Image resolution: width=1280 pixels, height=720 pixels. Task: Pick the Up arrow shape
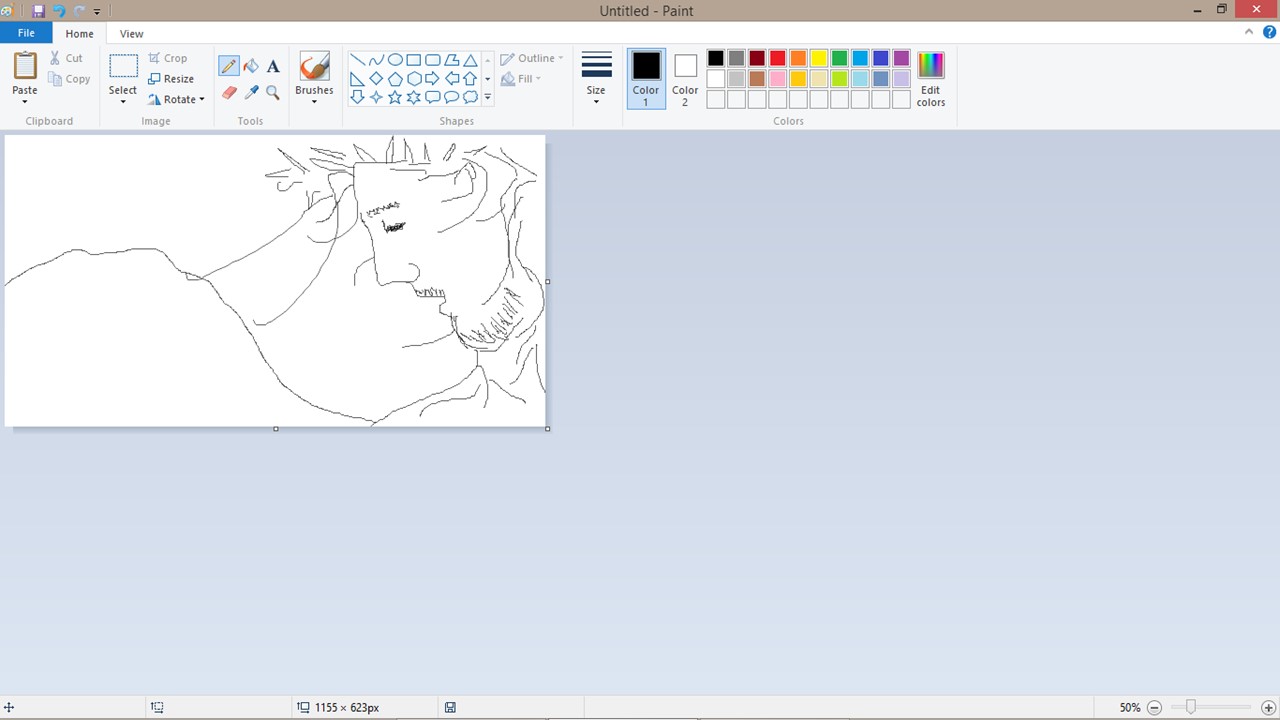[x=470, y=79]
